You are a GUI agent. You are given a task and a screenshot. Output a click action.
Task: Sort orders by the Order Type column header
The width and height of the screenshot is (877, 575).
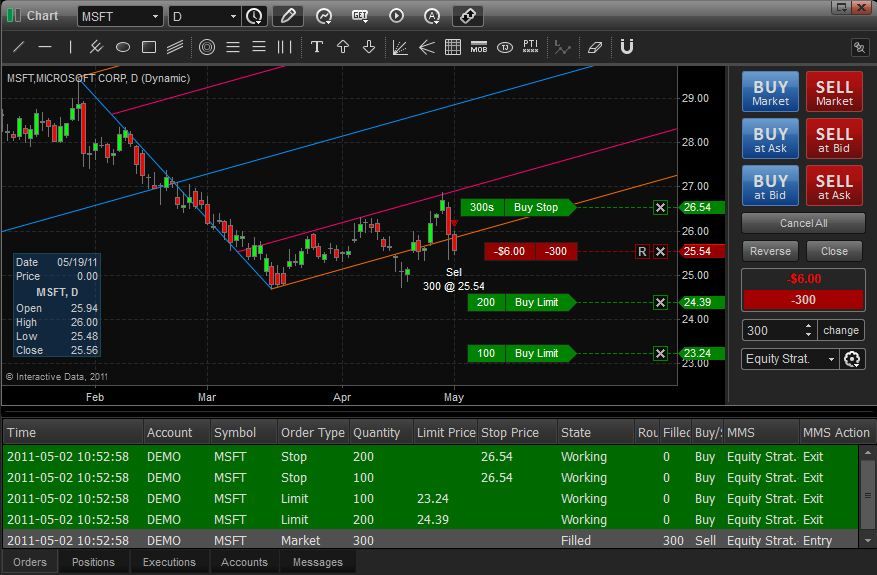coord(313,432)
